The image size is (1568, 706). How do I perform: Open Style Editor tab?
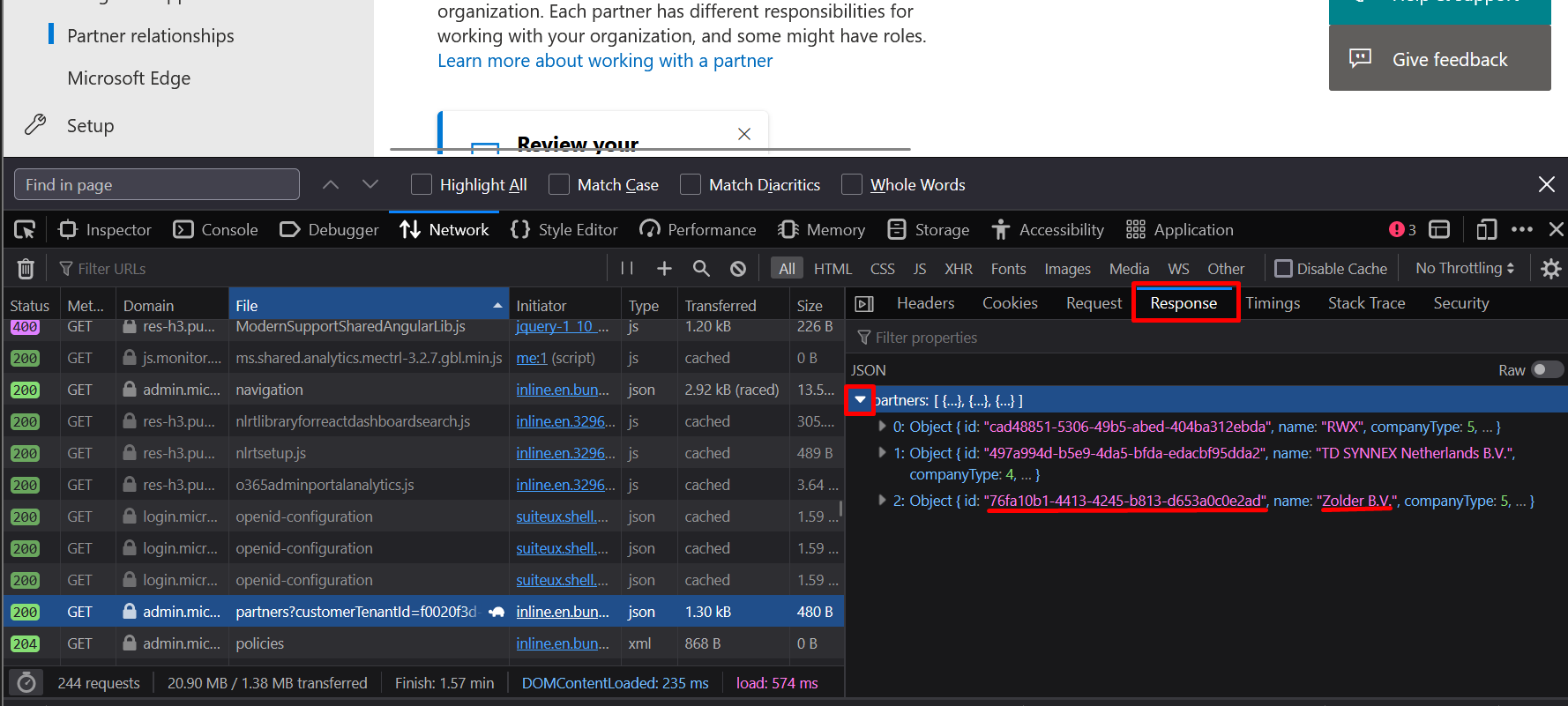(564, 230)
